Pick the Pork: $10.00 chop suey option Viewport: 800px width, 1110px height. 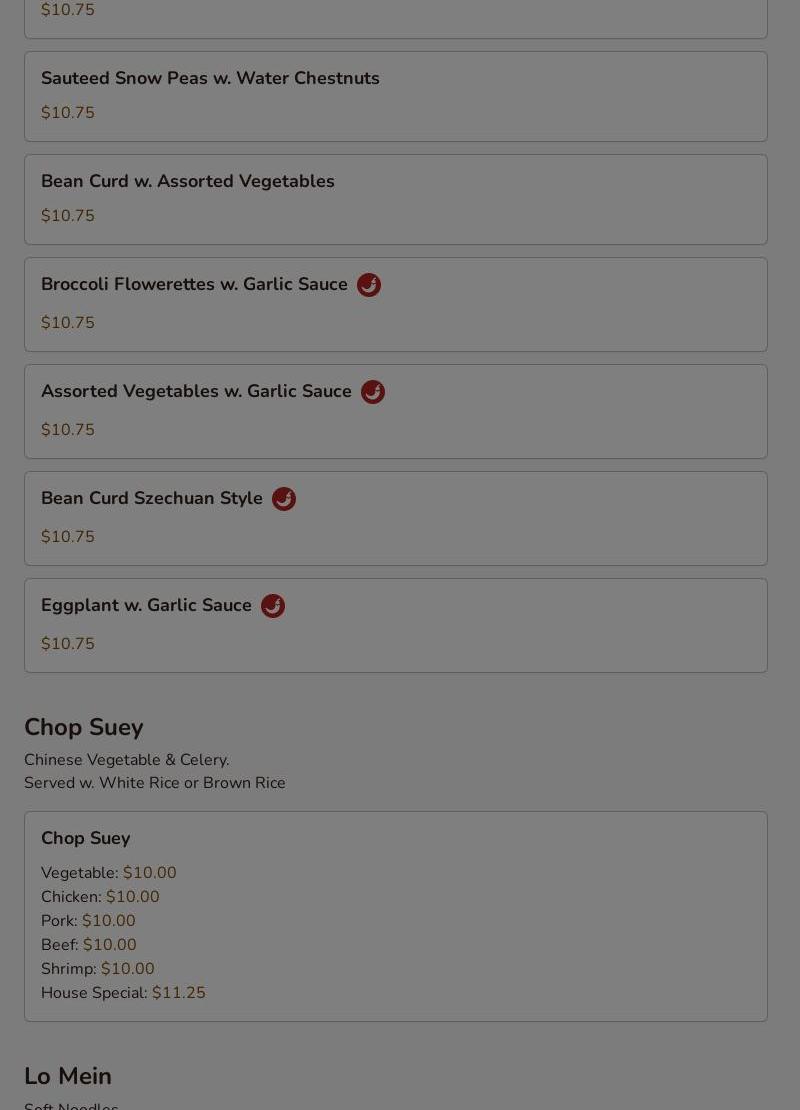coord(88,920)
